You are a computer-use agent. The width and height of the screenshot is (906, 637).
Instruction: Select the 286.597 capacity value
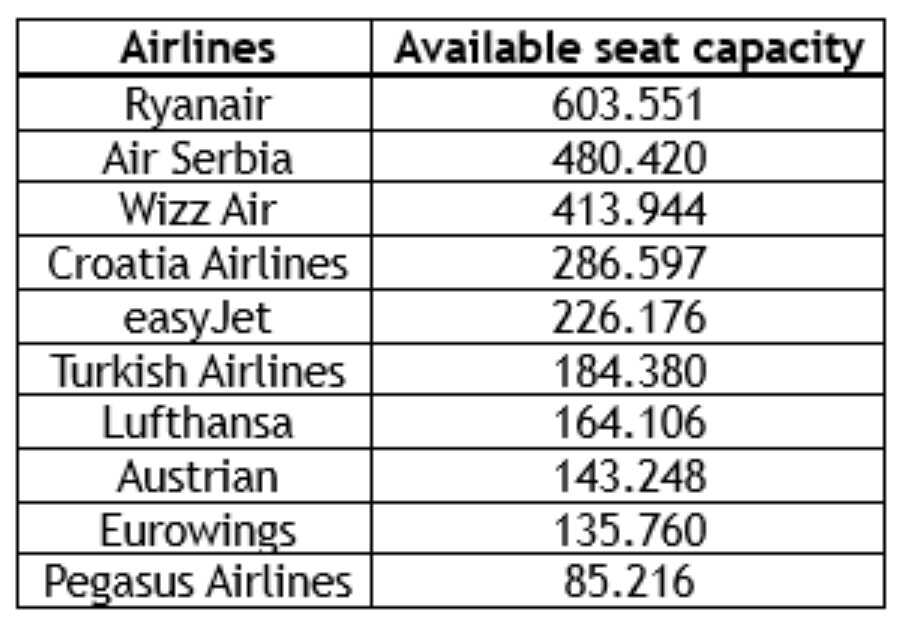(x=629, y=263)
